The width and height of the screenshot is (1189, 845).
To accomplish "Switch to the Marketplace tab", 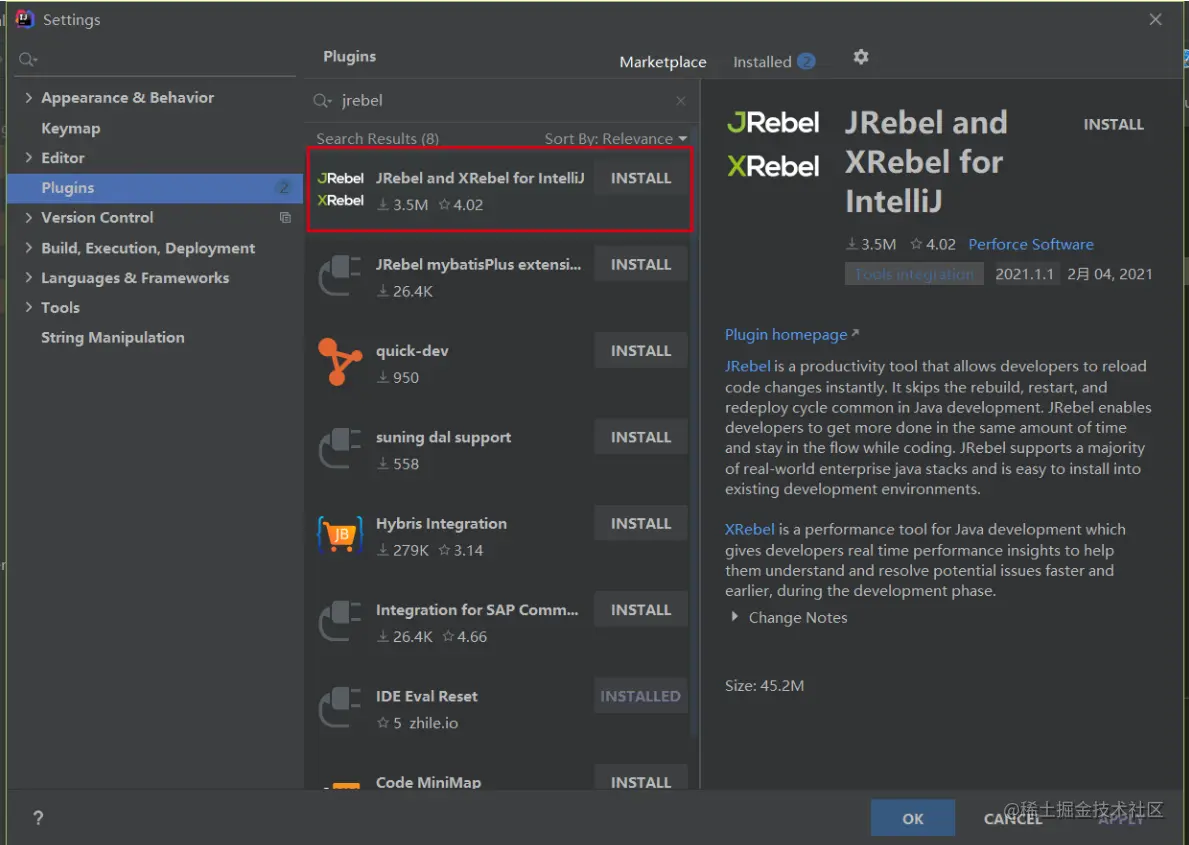I will (x=663, y=62).
